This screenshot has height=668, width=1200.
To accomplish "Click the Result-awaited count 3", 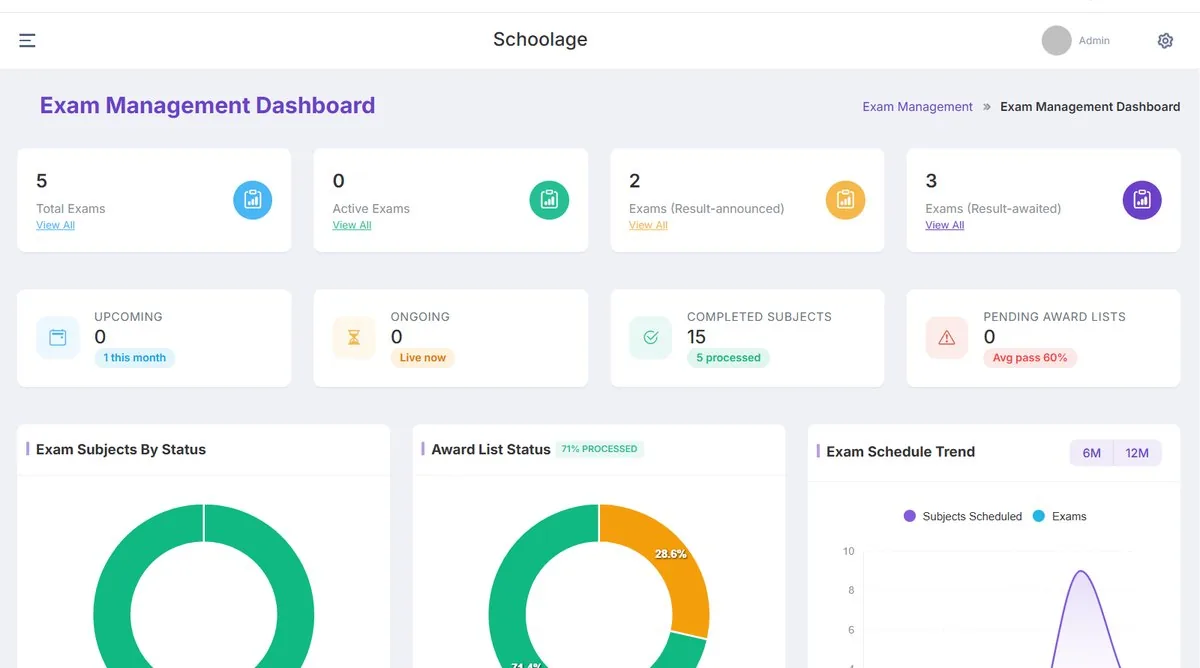I will click(x=931, y=181).
